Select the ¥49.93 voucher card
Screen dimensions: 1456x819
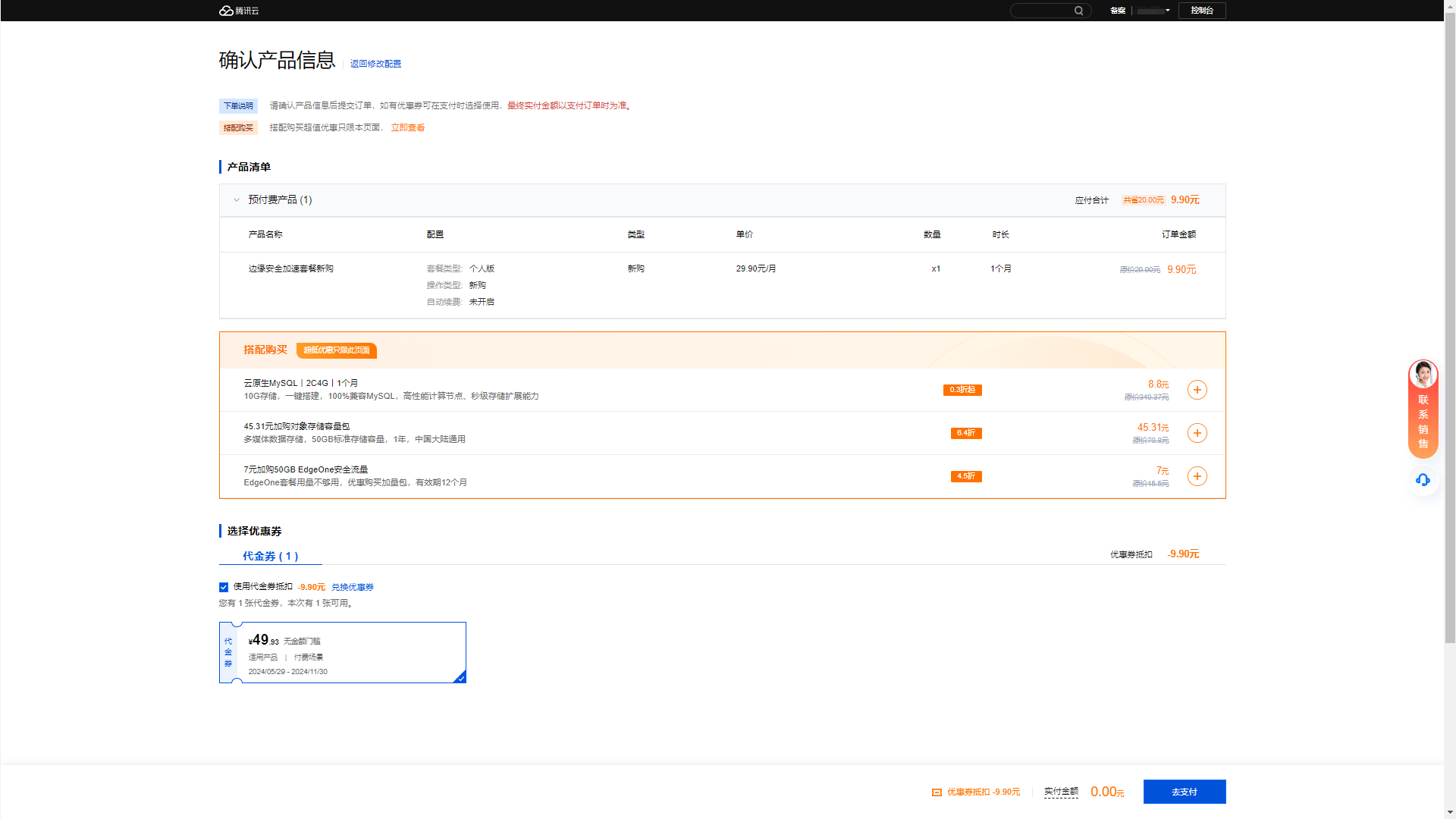[343, 652]
